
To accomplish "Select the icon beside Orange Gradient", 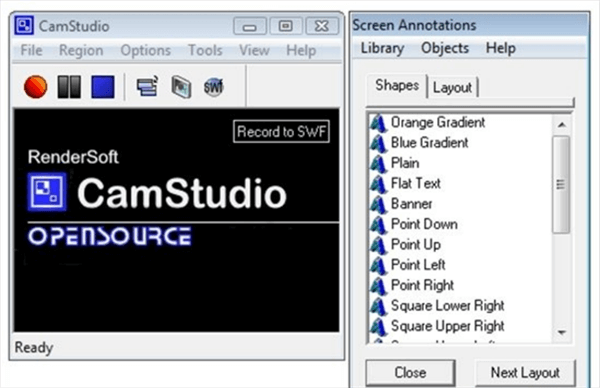I will pyautogui.click(x=378, y=123).
